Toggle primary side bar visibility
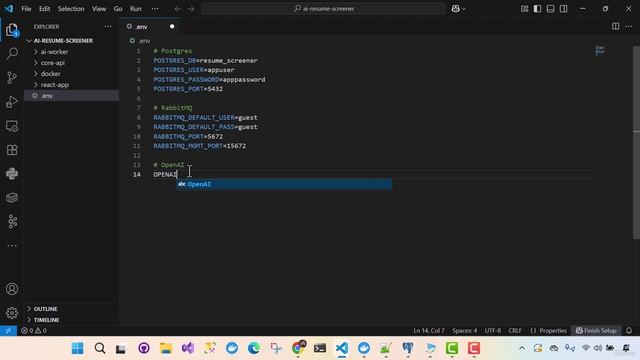 (538, 9)
